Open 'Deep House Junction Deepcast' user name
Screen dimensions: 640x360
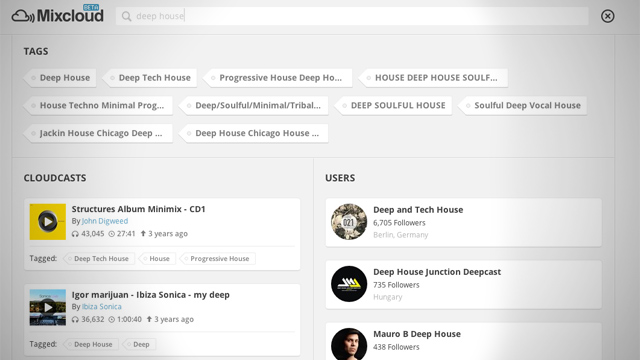click(x=437, y=272)
